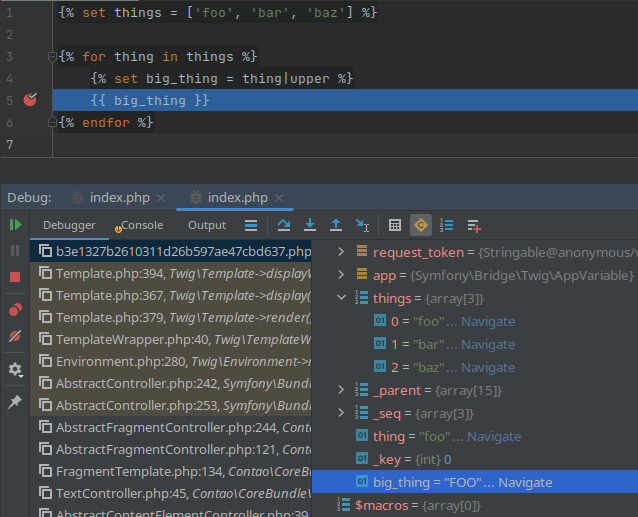The height and width of the screenshot is (517, 638).
Task: Open the Console tab
Action: click(x=139, y=225)
